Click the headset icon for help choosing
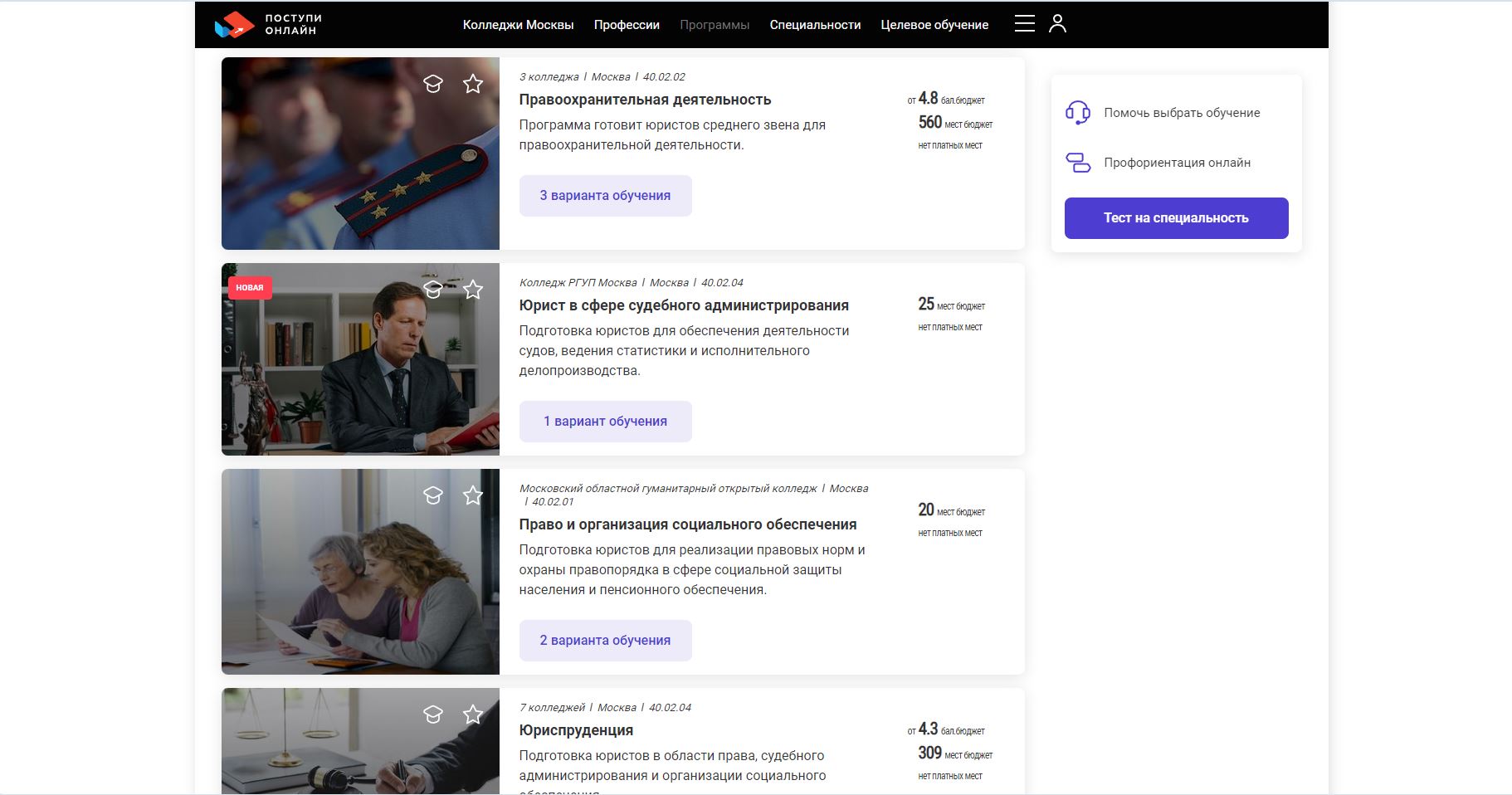 pos(1078,112)
